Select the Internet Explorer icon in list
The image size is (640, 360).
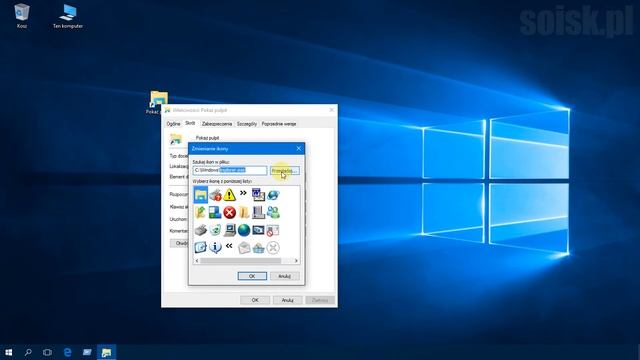coord(273,195)
